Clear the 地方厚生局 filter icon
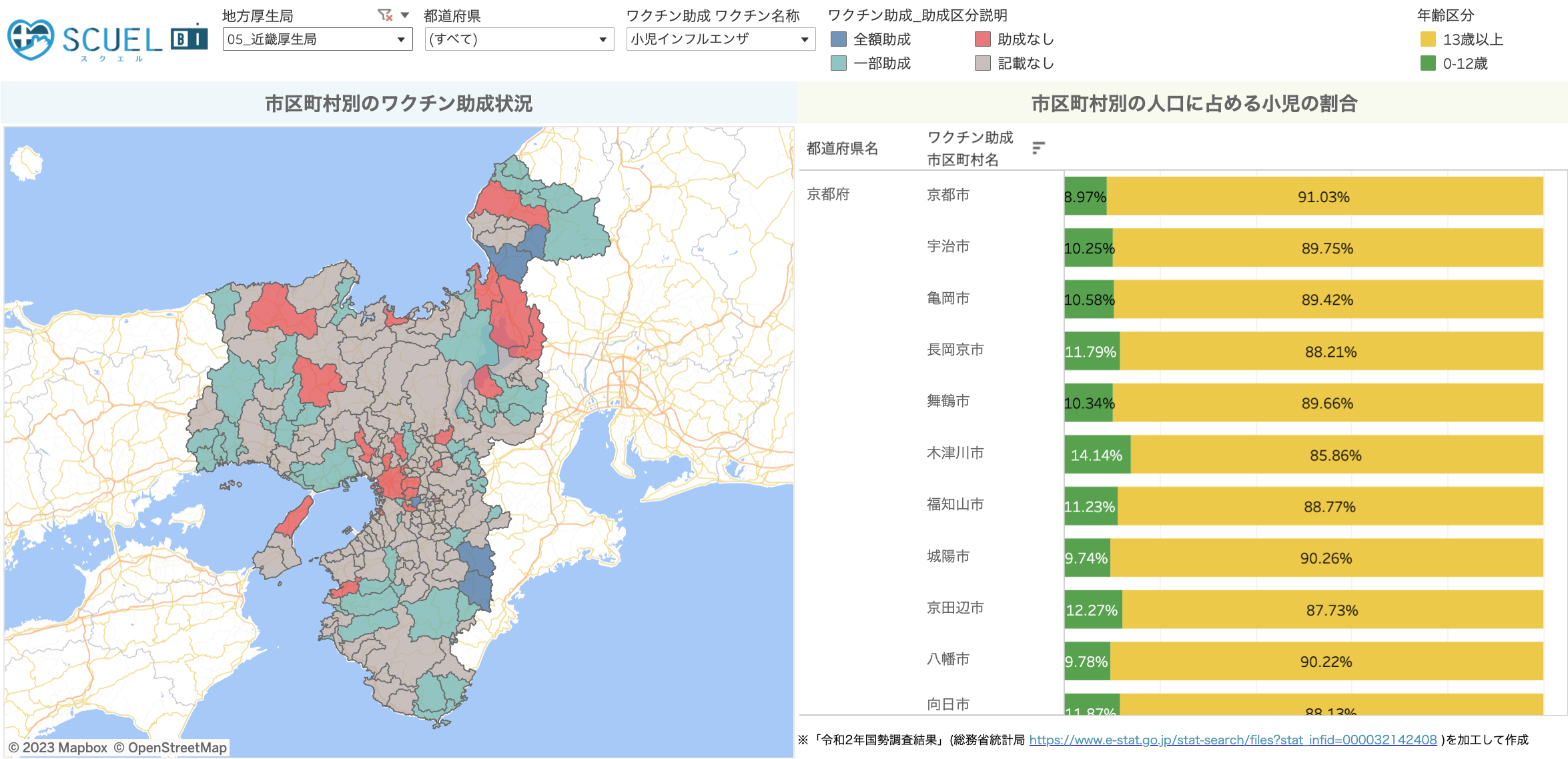Image resolution: width=1568 pixels, height=759 pixels. tap(385, 15)
